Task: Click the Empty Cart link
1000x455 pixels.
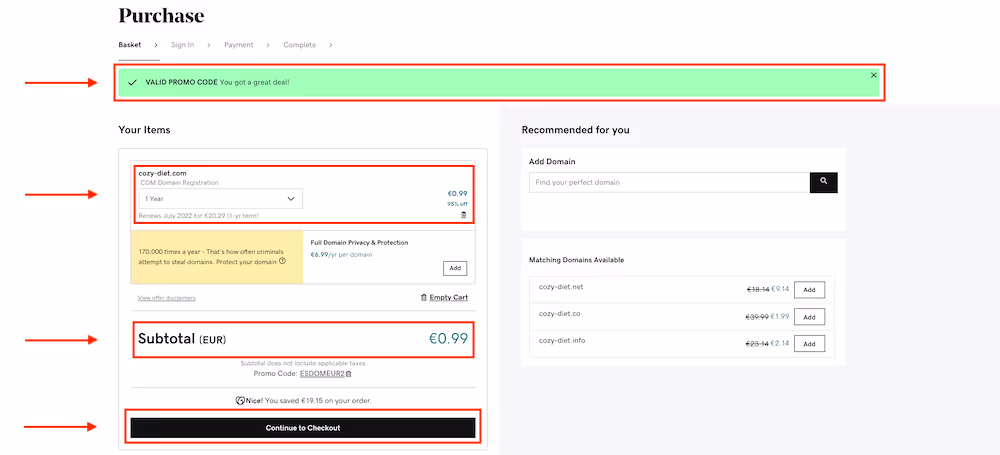Action: pyautogui.click(x=444, y=297)
